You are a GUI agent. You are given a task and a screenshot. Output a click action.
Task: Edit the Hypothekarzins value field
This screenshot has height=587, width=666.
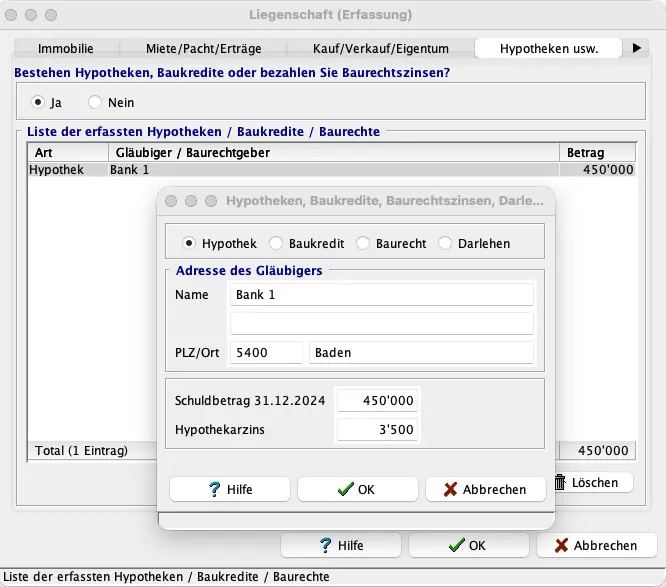377,430
